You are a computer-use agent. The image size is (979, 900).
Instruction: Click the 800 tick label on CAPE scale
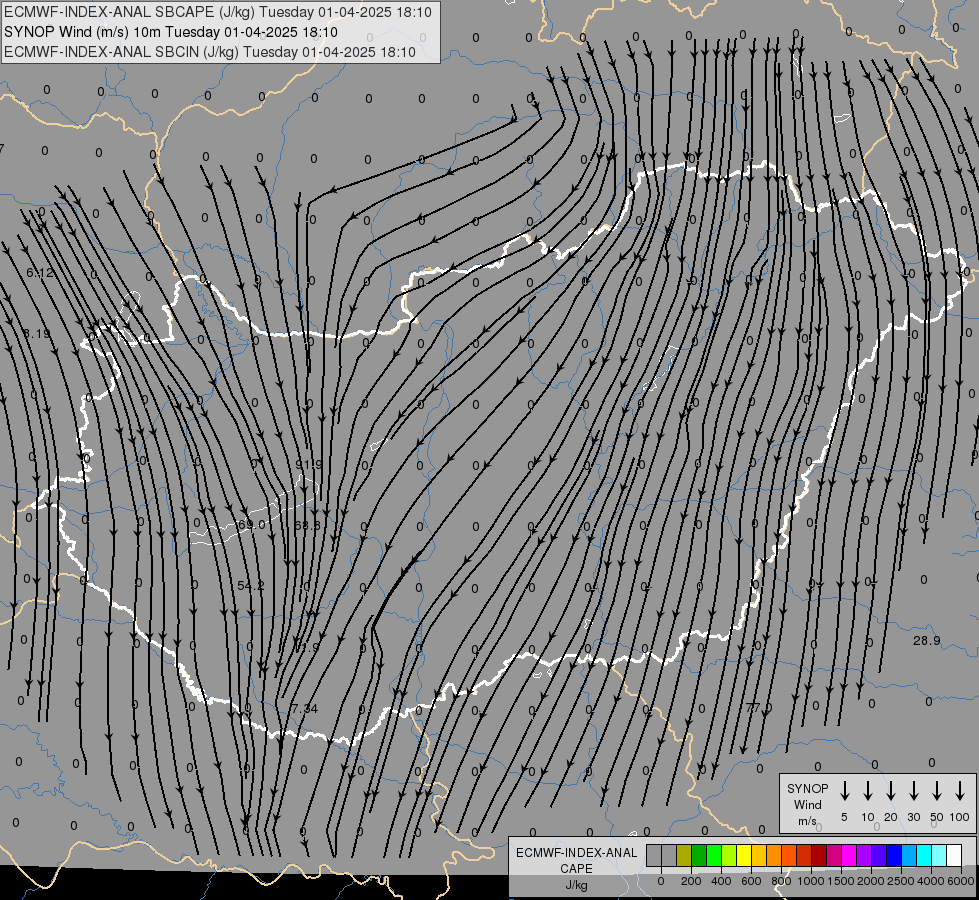[781, 881]
